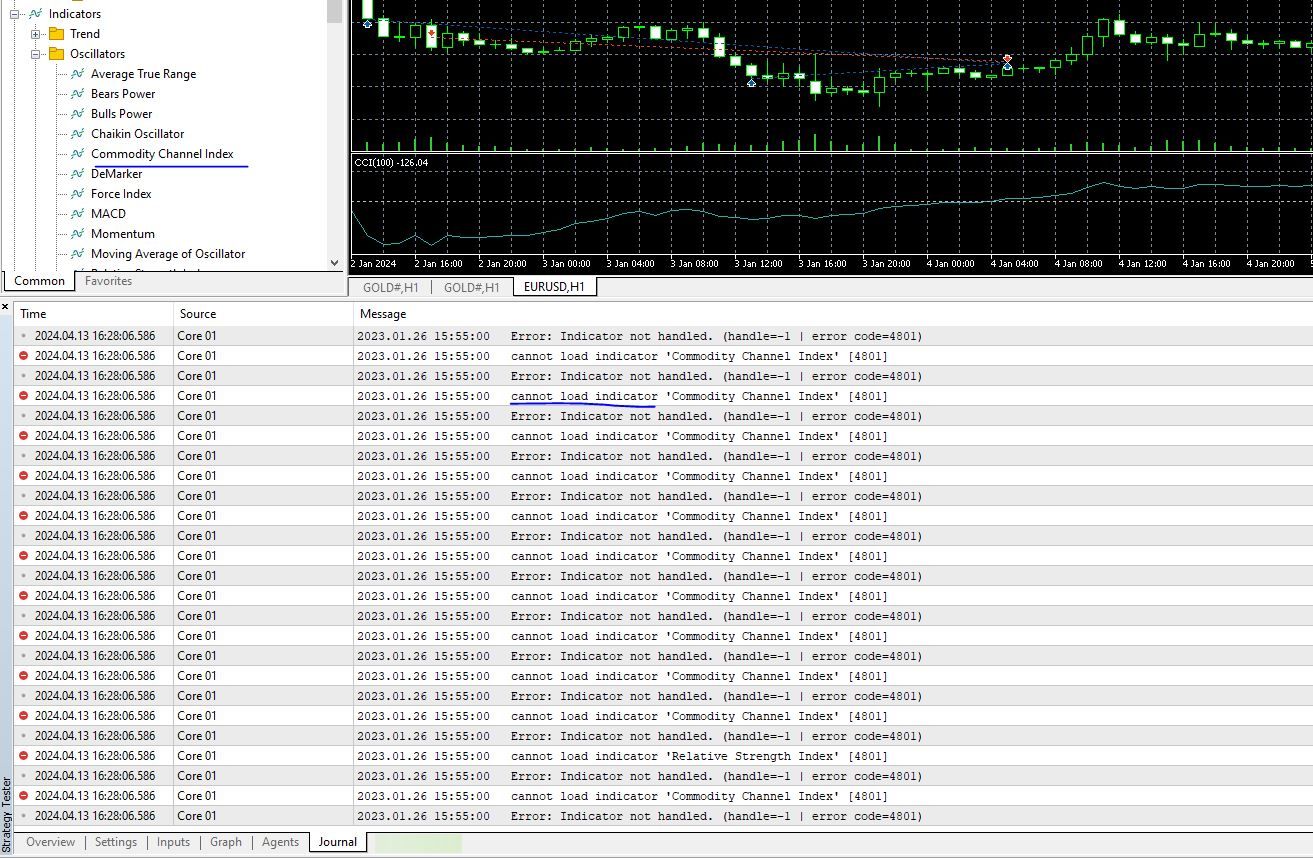Screen dimensions: 1313x858
Task: Collapse the Oscillators folder node
Action: [36, 54]
